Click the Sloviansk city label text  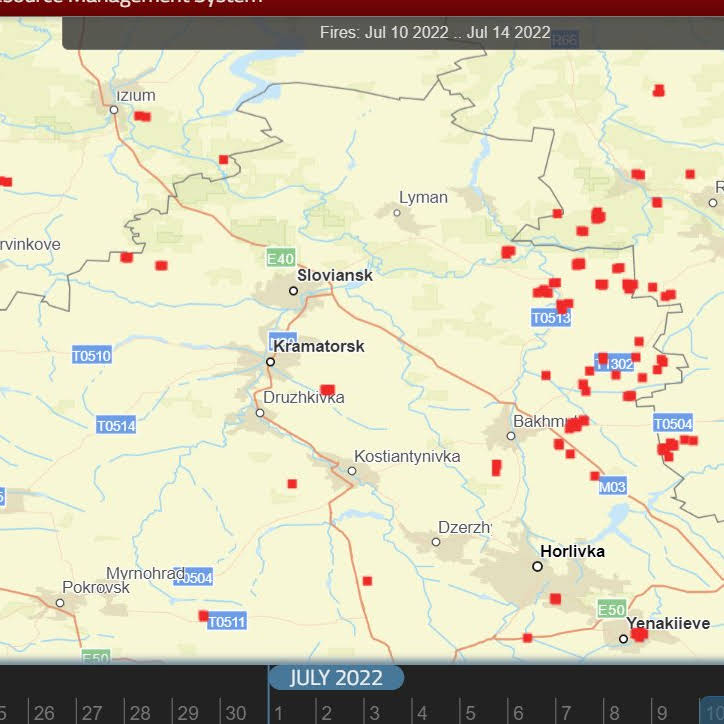335,275
